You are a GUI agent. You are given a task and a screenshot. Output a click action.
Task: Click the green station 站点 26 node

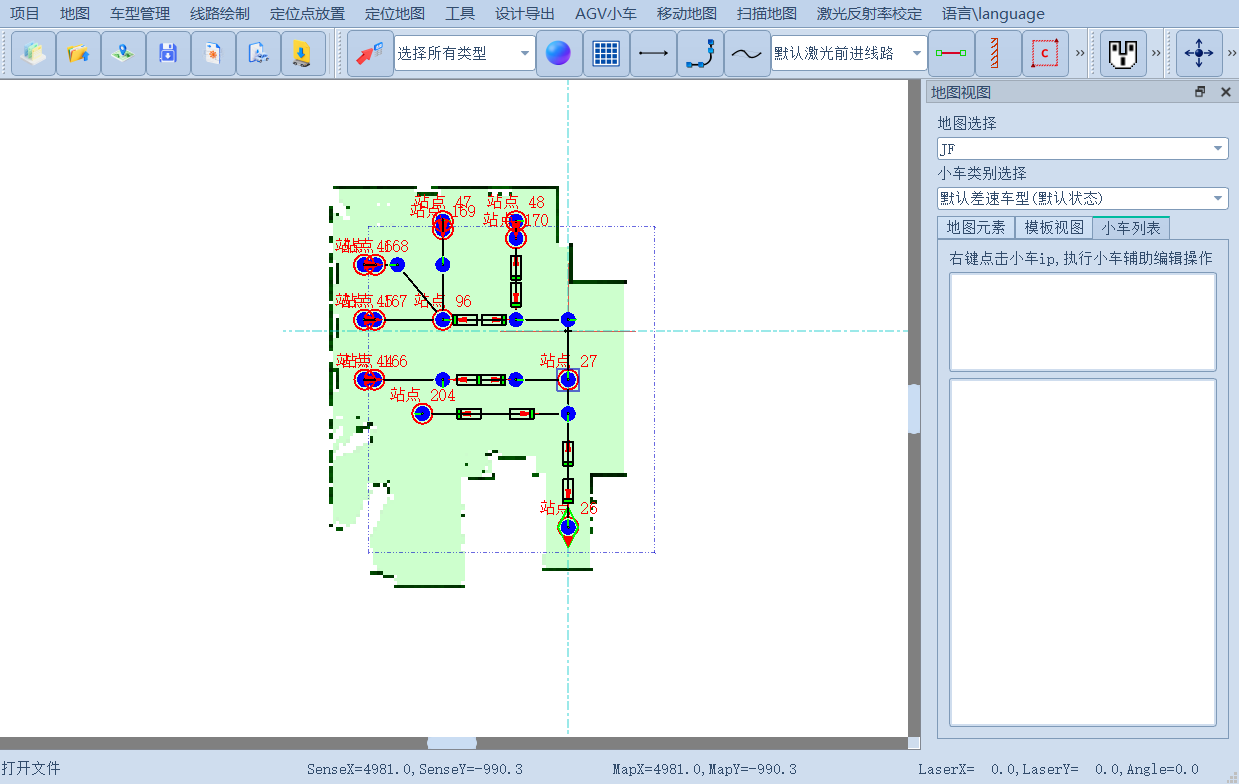[x=568, y=527]
